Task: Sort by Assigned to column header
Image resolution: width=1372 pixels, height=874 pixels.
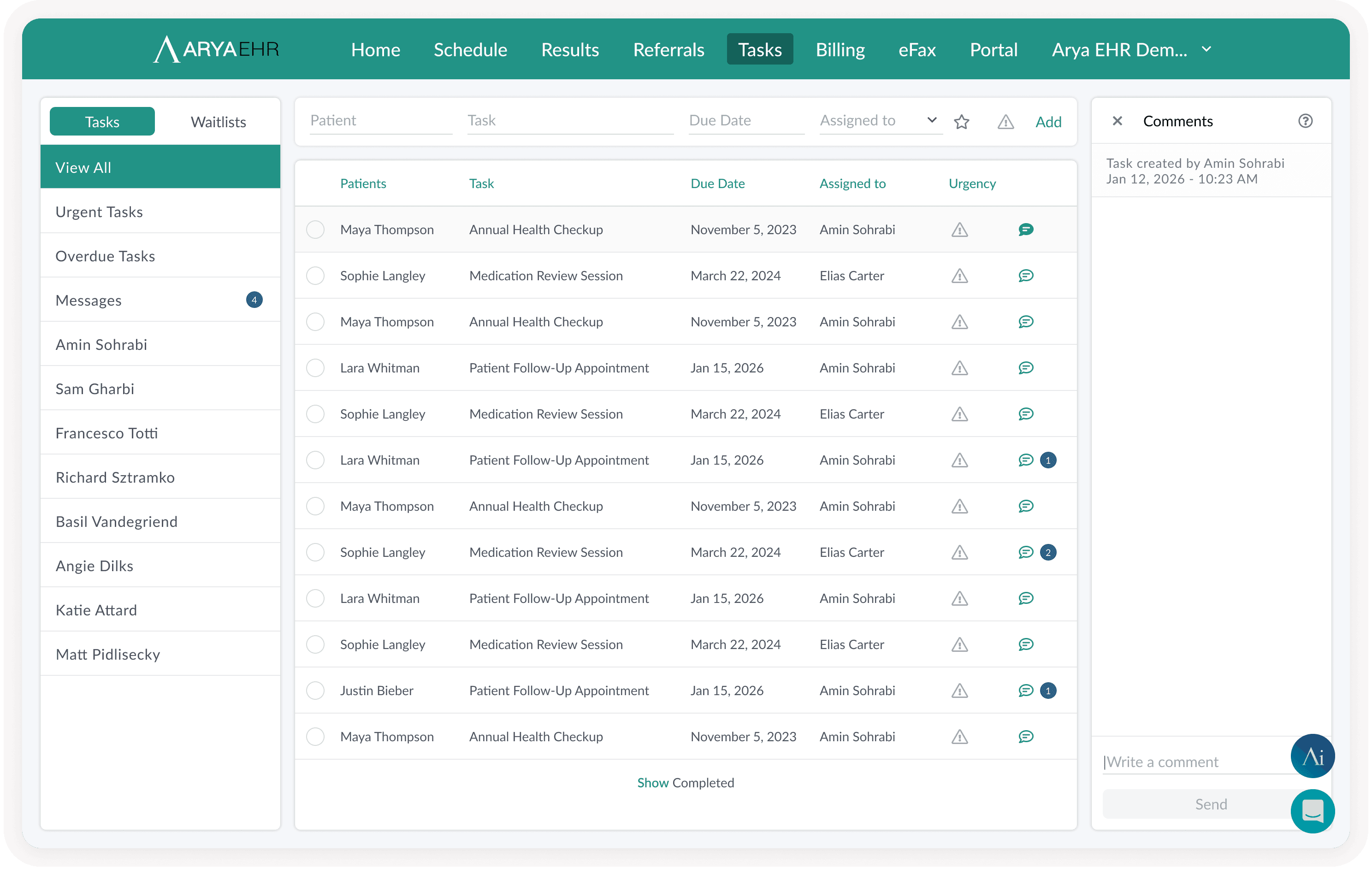Action: (852, 183)
